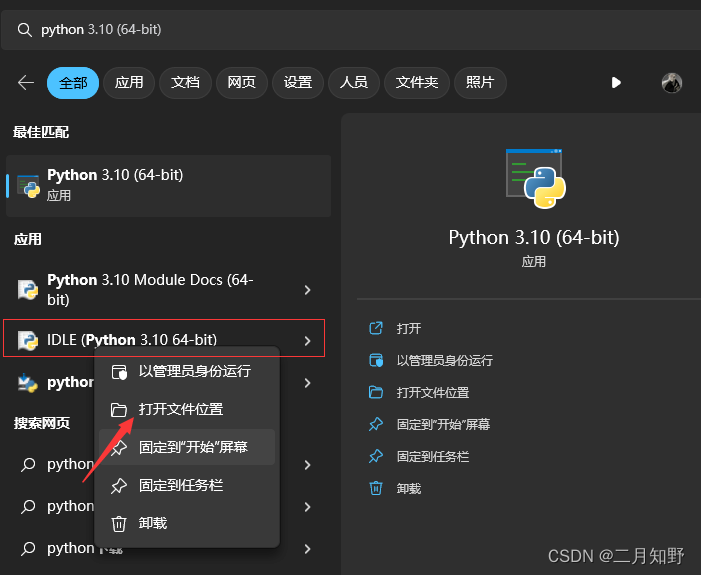
Task: Click the large Python app icon in preview pane
Action: (535, 178)
